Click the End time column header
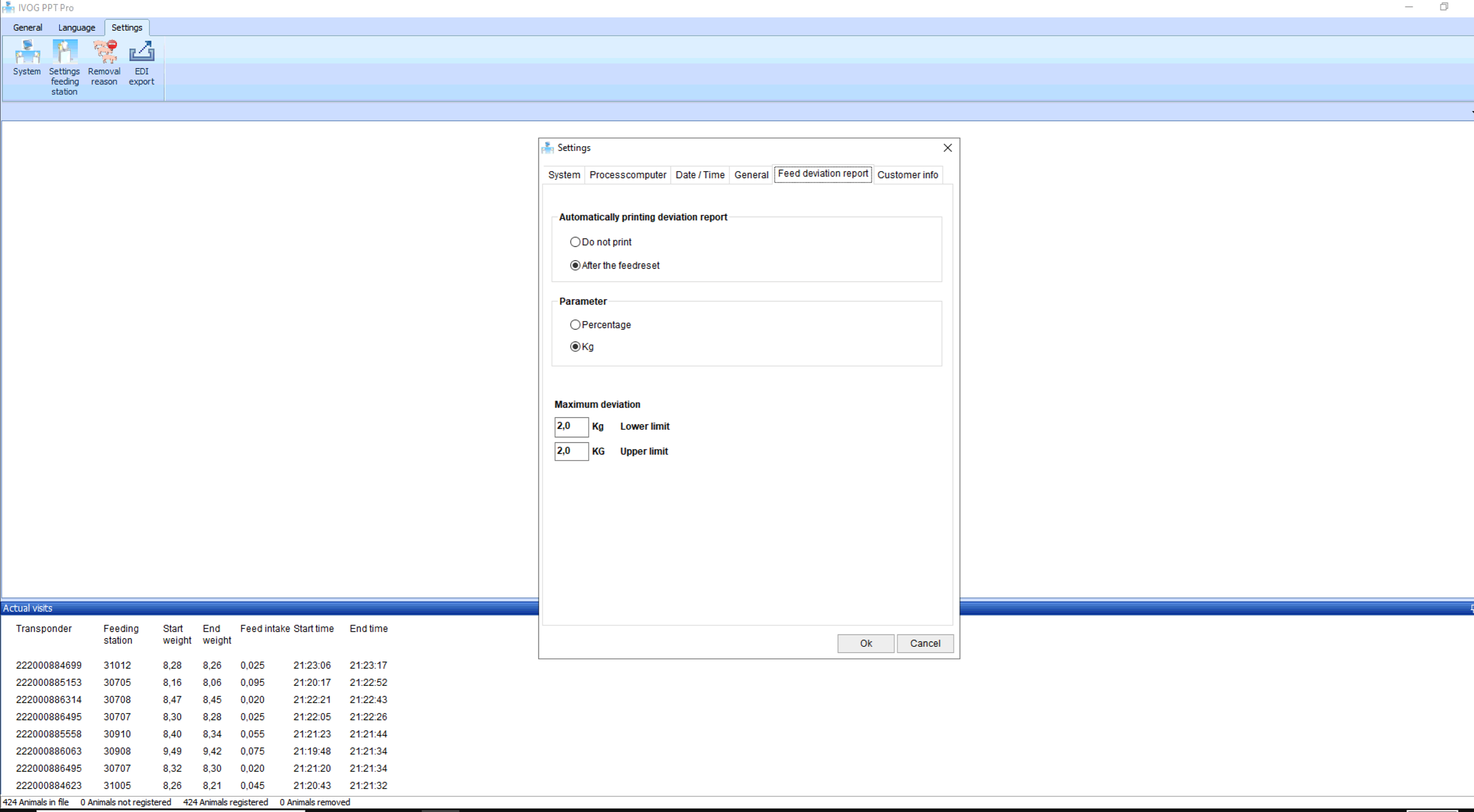The image size is (1474, 812). tap(368, 628)
